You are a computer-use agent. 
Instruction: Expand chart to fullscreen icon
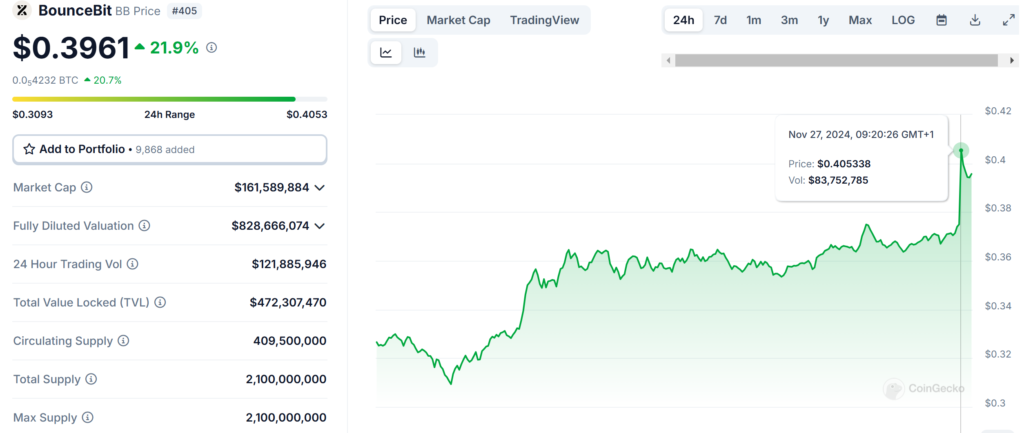[x=1008, y=20]
